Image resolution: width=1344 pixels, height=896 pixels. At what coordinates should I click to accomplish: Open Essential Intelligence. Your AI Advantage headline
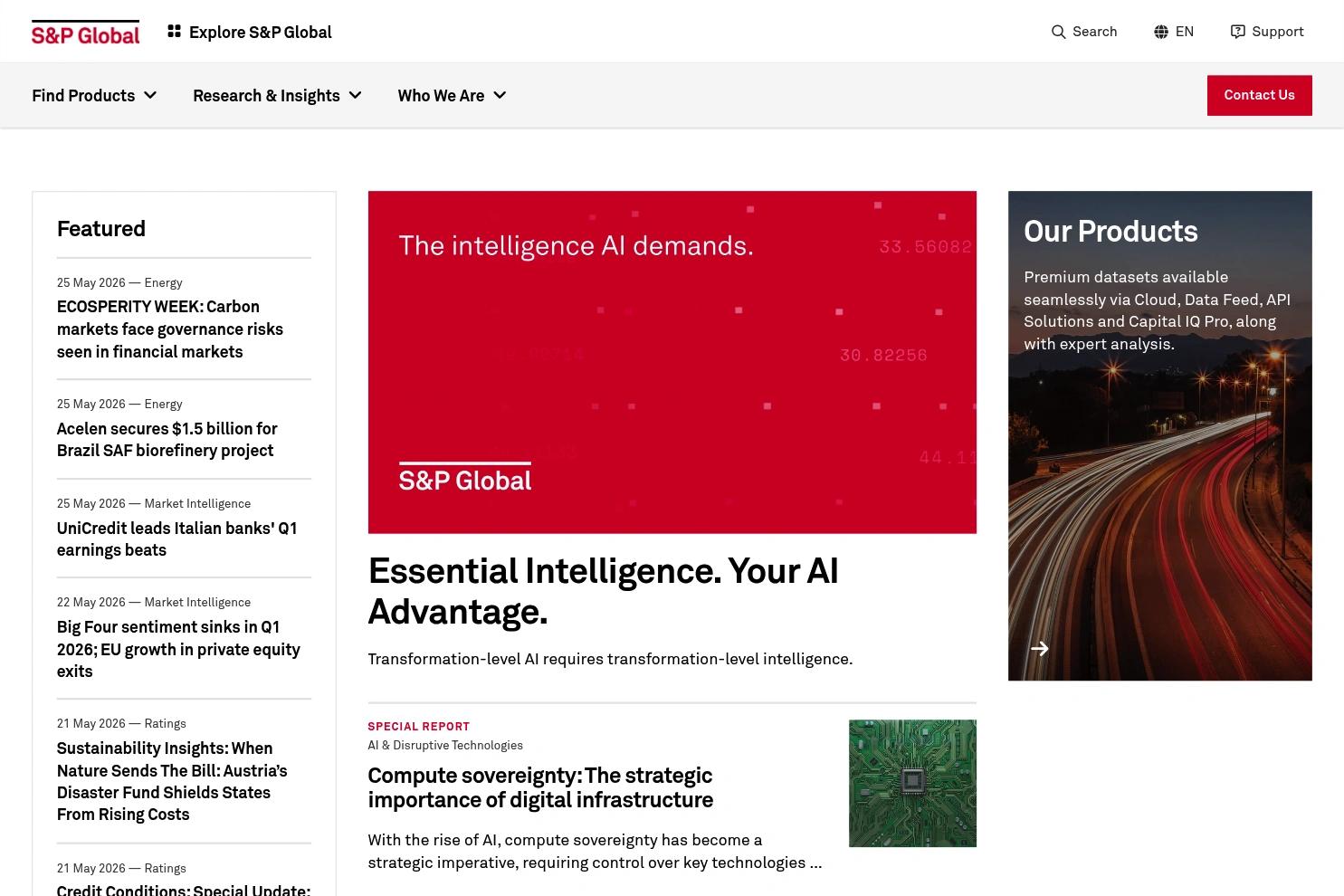coord(603,591)
